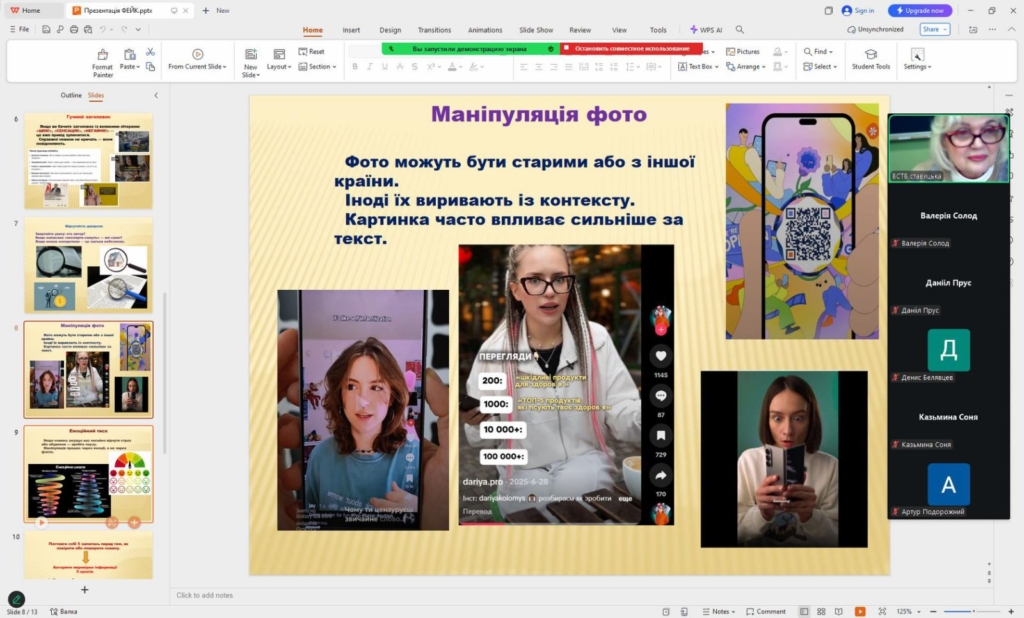Toggle Normal view in status bar
The image size is (1024, 618).
(x=805, y=611)
